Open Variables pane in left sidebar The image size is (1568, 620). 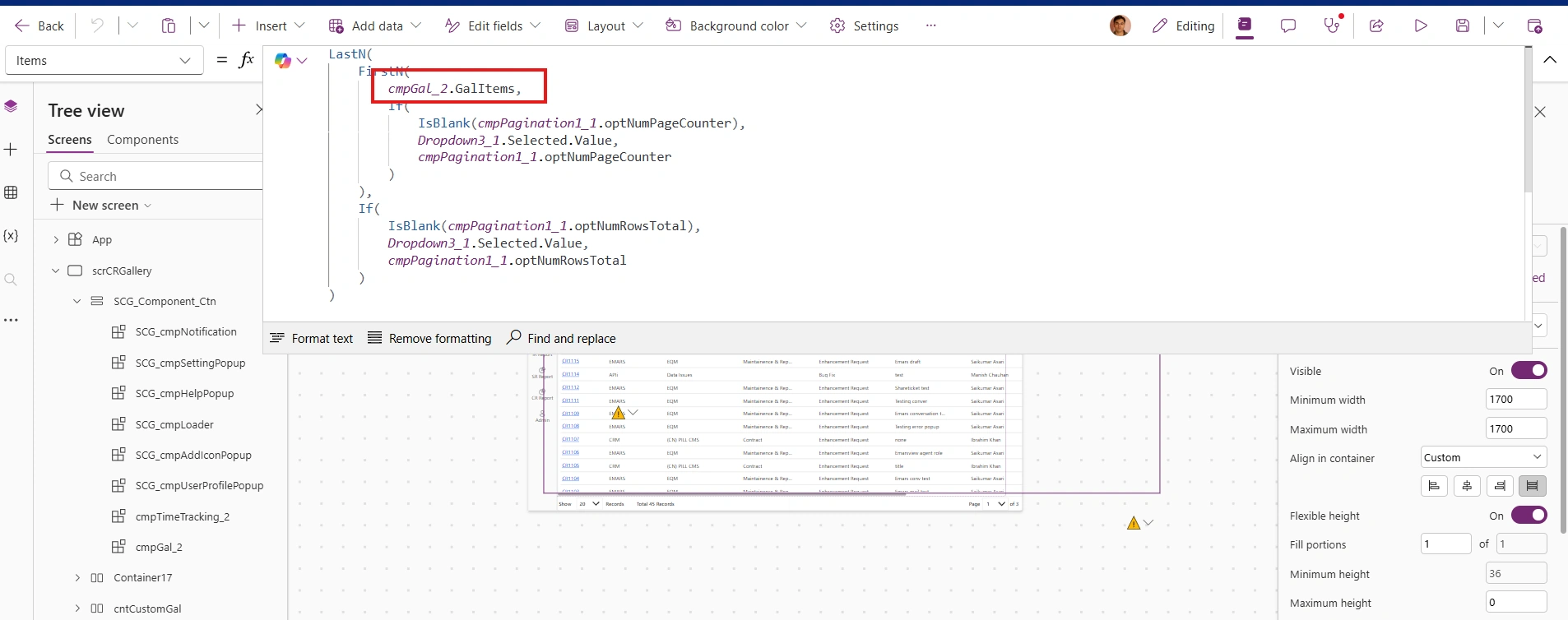click(11, 236)
